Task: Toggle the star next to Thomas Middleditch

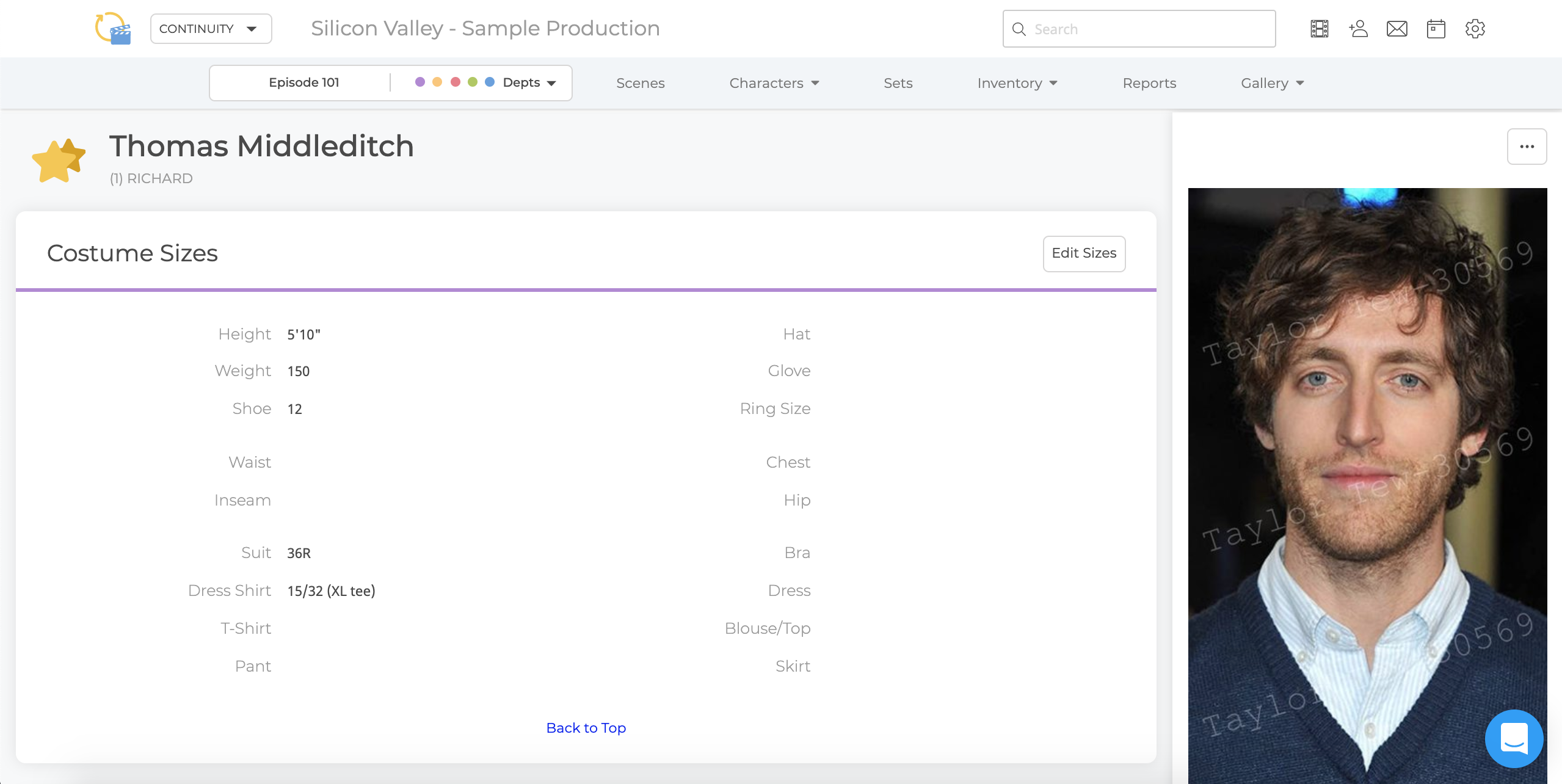Action: tap(59, 159)
